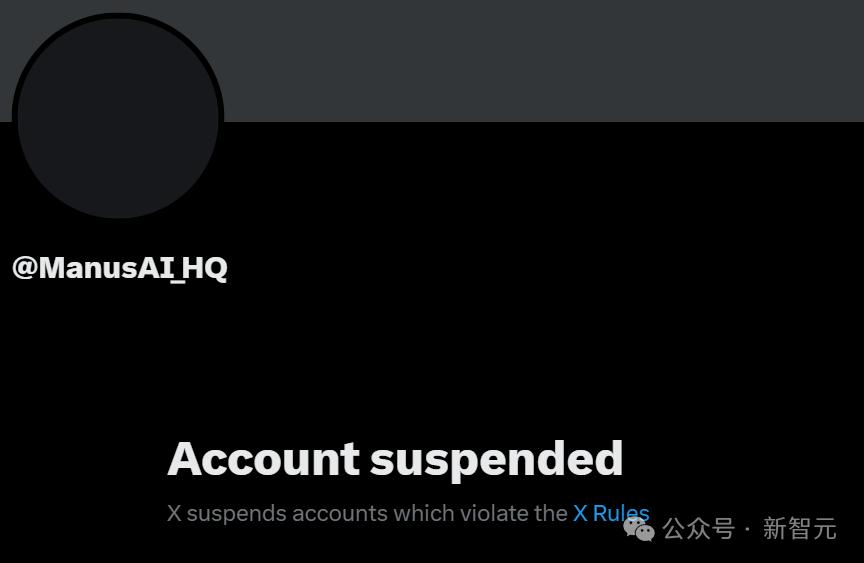Click the dot separator in the watermark
The width and height of the screenshot is (864, 563).
747,529
